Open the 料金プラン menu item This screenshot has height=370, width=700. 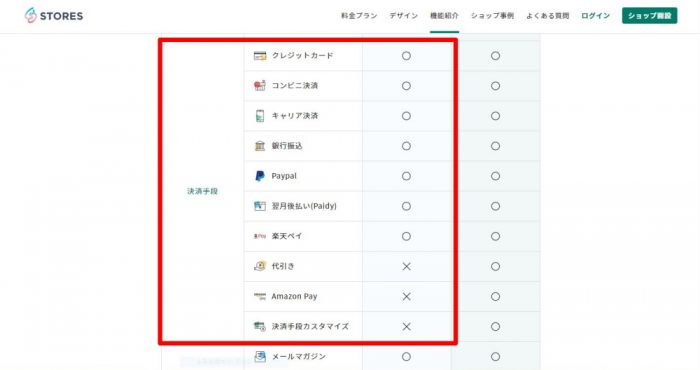pyautogui.click(x=359, y=16)
